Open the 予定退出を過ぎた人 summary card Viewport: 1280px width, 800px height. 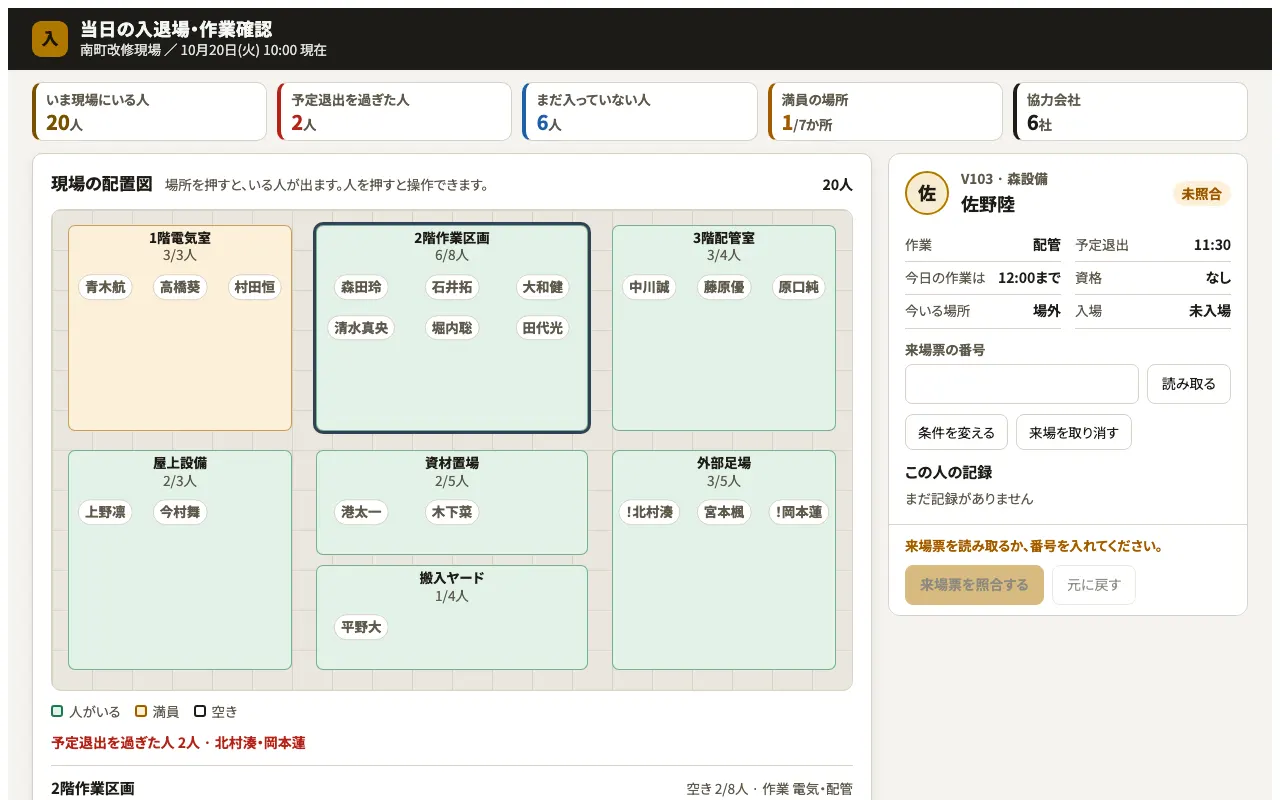(395, 111)
